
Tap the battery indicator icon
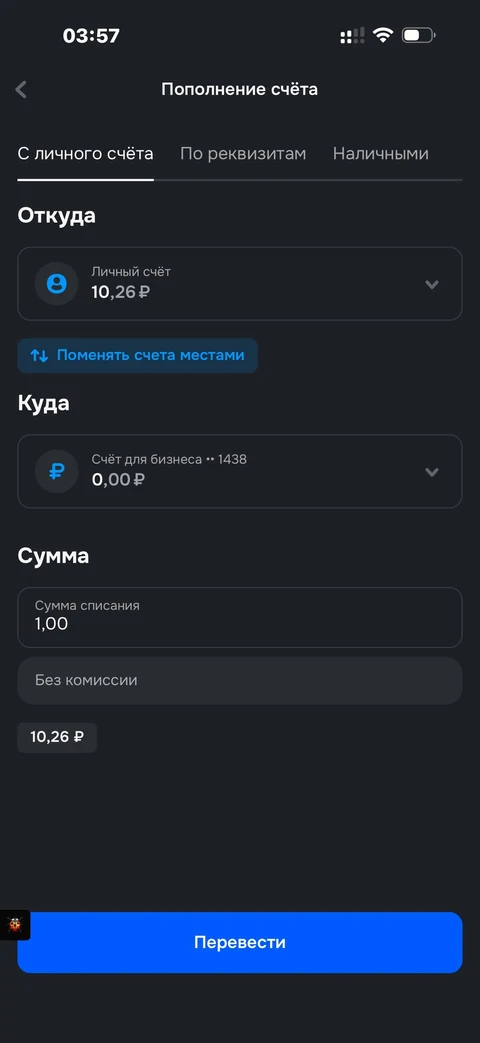tap(418, 35)
